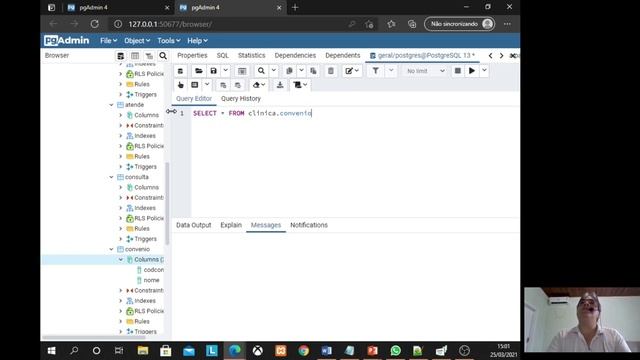640x360 pixels.
Task: Switch to the Dependents tab
Action: coord(342,56)
